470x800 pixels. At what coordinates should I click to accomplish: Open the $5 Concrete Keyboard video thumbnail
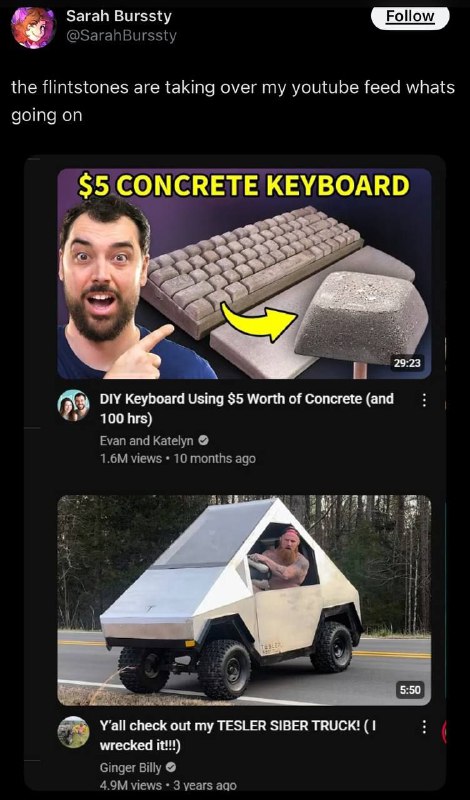(x=244, y=273)
